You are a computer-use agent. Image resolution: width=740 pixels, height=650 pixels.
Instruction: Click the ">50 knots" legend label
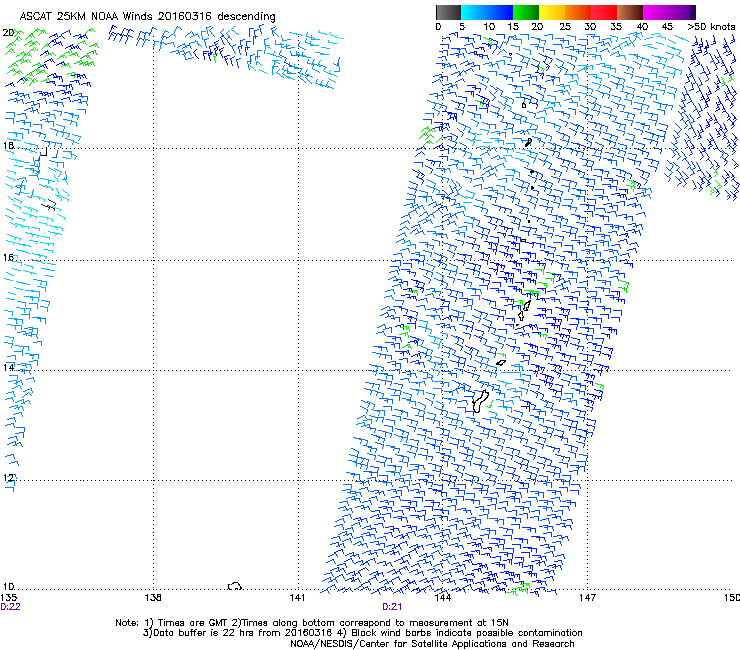coord(711,27)
